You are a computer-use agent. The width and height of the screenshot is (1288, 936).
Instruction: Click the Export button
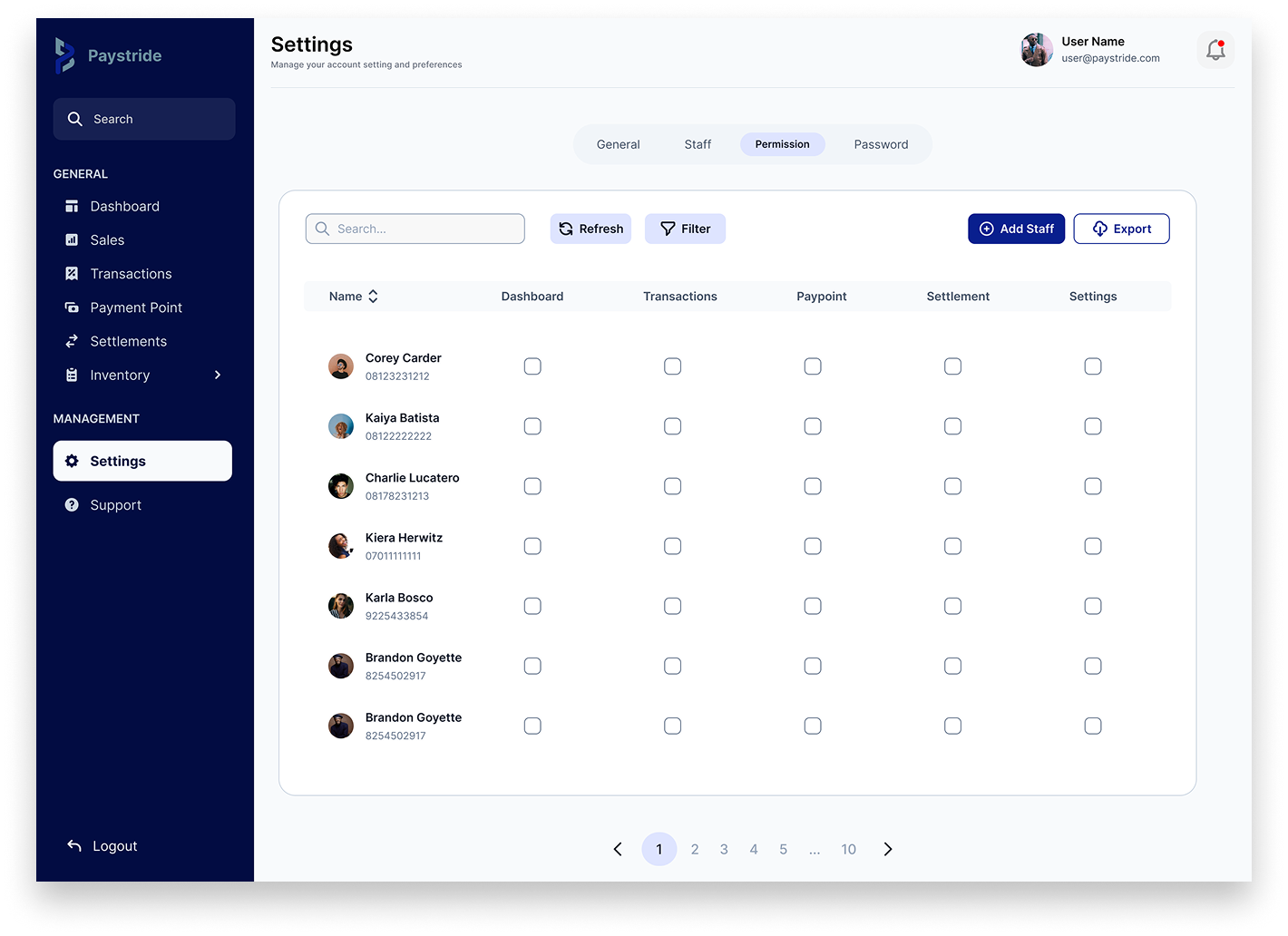click(x=1121, y=229)
